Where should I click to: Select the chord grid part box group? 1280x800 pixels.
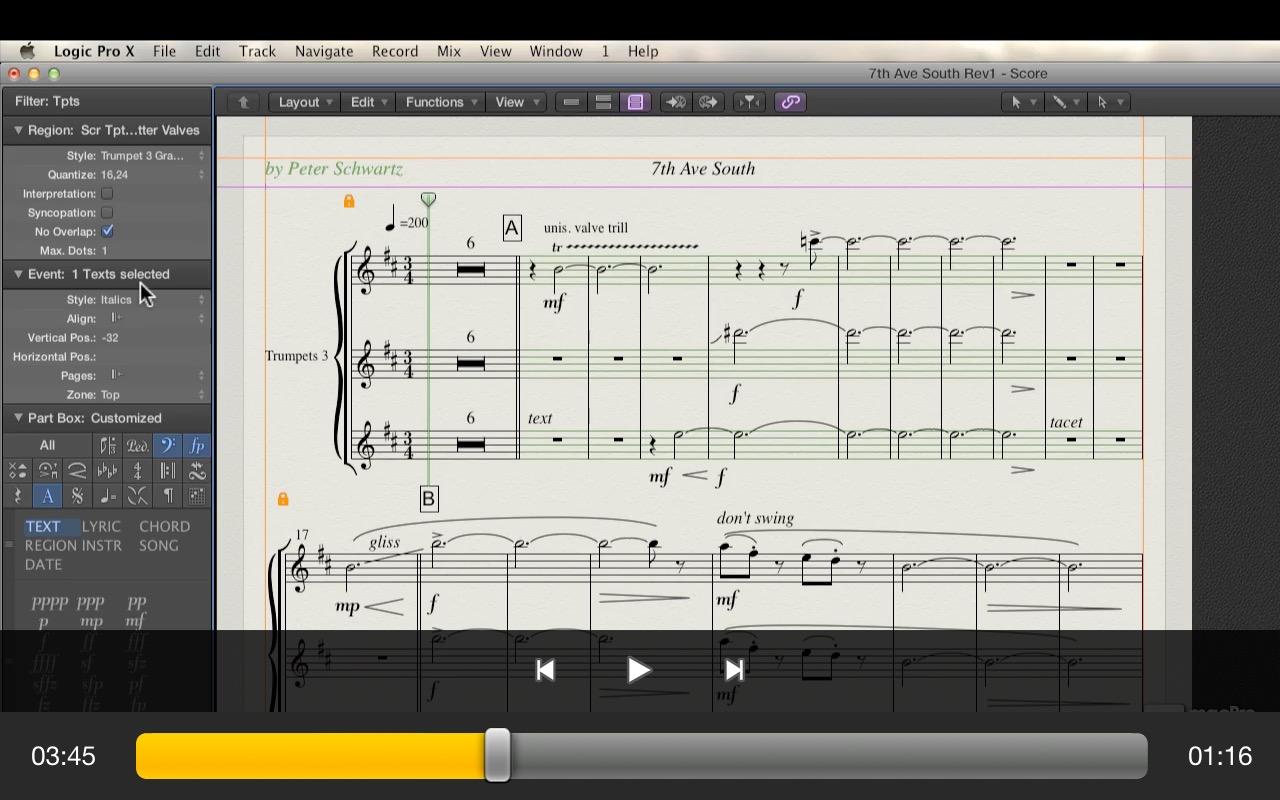click(197, 496)
